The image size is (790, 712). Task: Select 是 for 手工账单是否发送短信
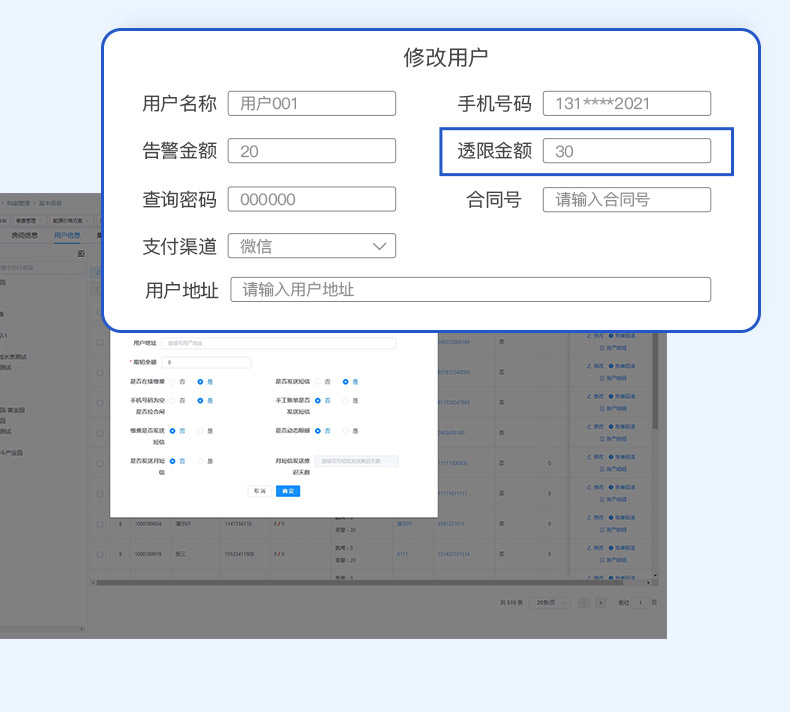pos(345,400)
